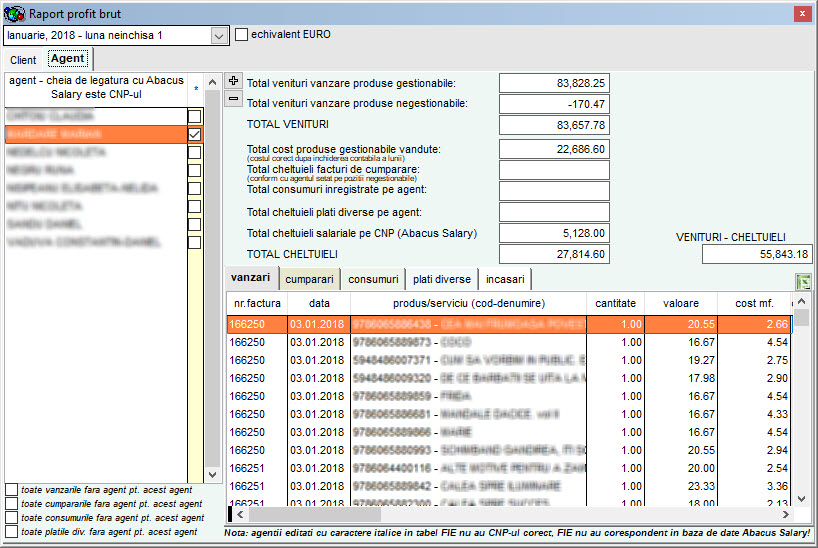Click the vertical scrollbar thumb of sales table
Screen dimensions: 818x548
point(802,318)
